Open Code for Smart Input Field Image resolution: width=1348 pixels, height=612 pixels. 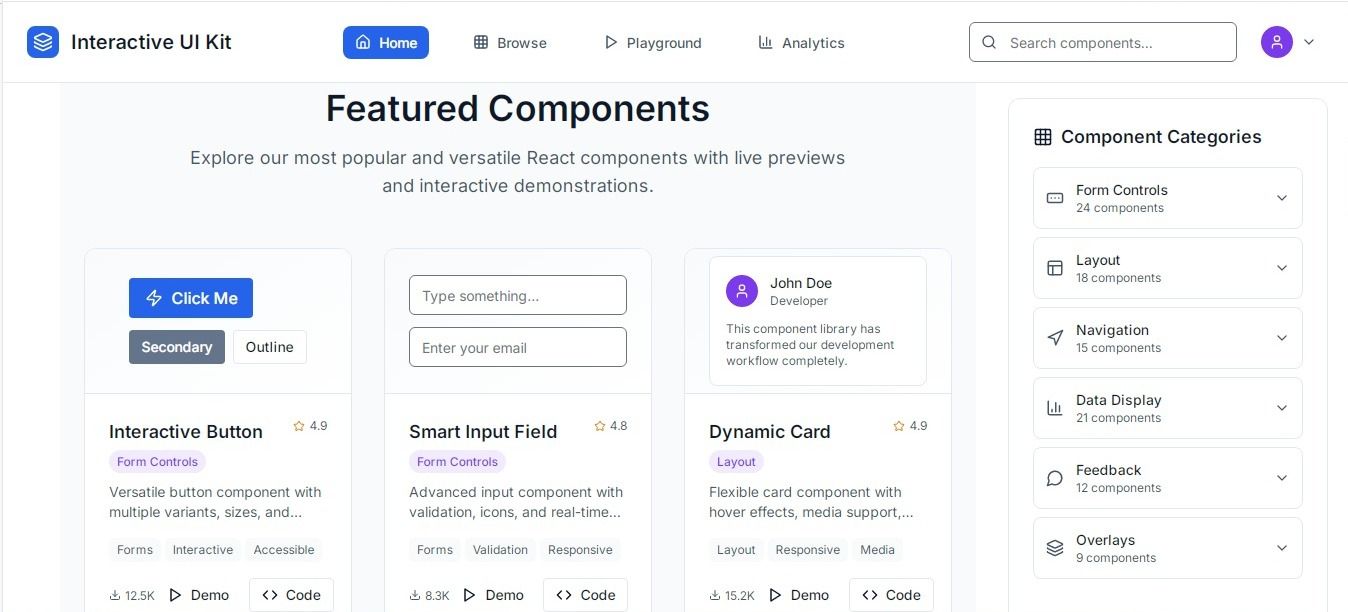pyautogui.click(x=585, y=595)
